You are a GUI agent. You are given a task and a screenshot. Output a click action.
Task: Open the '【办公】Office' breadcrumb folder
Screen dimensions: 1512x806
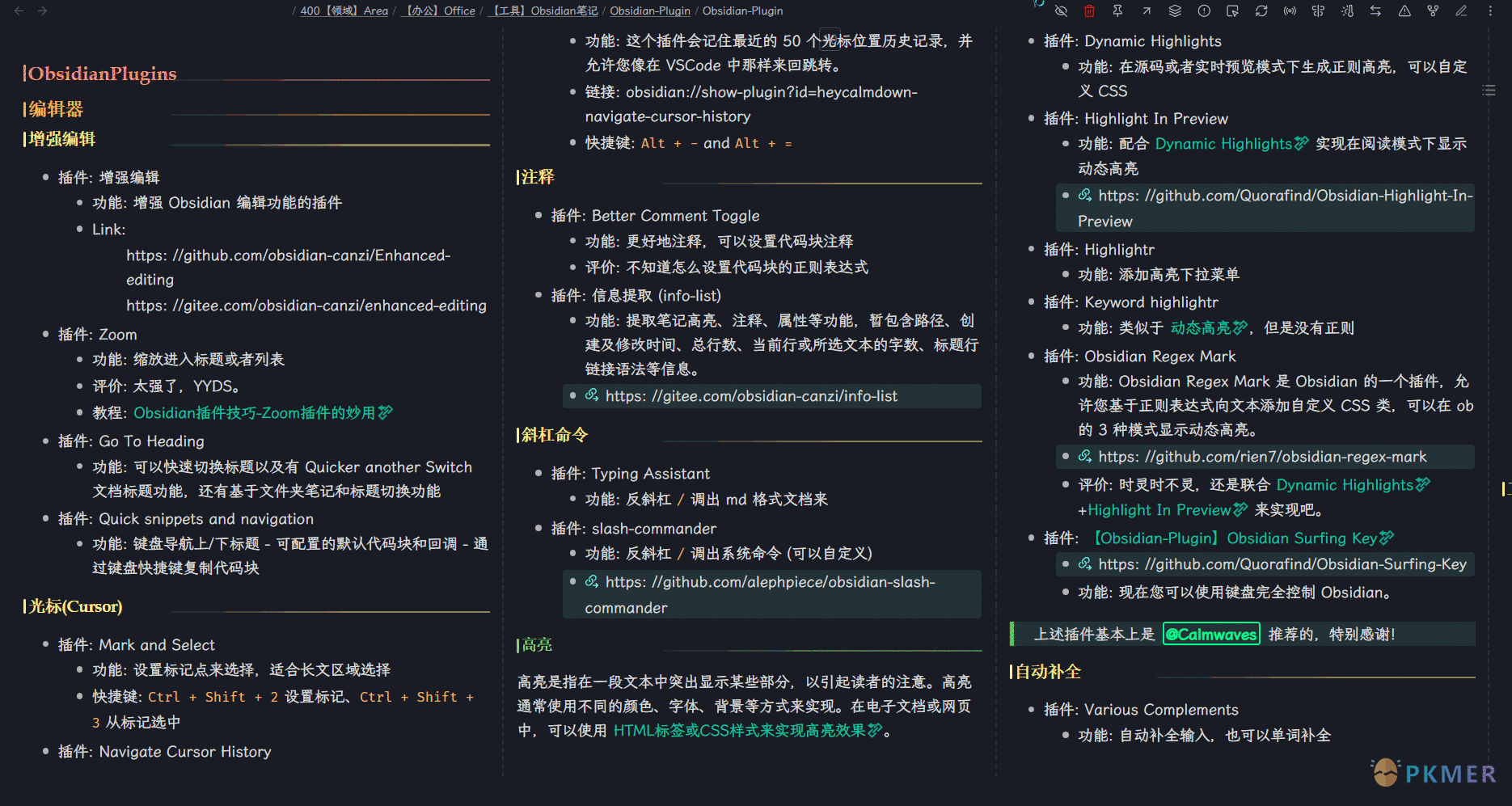click(x=439, y=11)
